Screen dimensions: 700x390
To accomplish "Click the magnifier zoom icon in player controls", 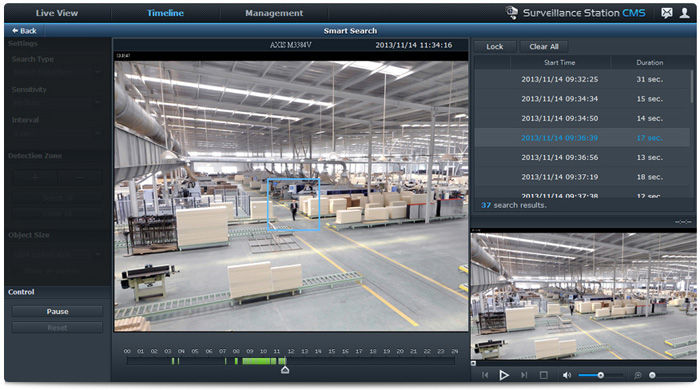I will point(638,375).
